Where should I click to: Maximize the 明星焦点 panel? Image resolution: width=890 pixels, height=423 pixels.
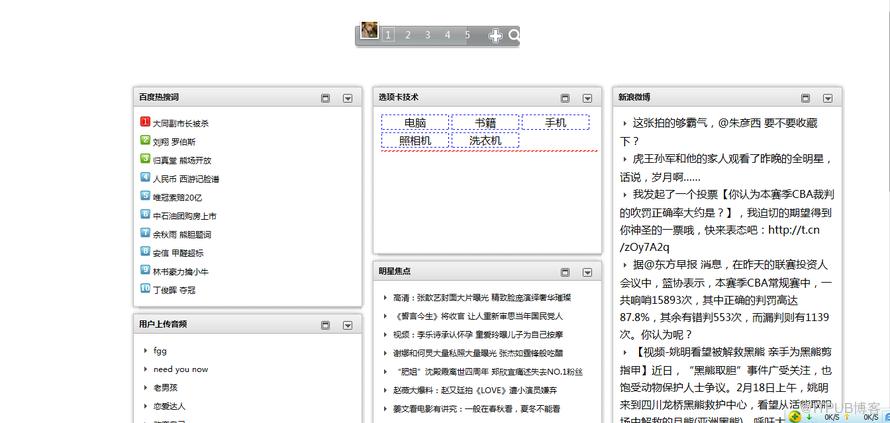[565, 273]
